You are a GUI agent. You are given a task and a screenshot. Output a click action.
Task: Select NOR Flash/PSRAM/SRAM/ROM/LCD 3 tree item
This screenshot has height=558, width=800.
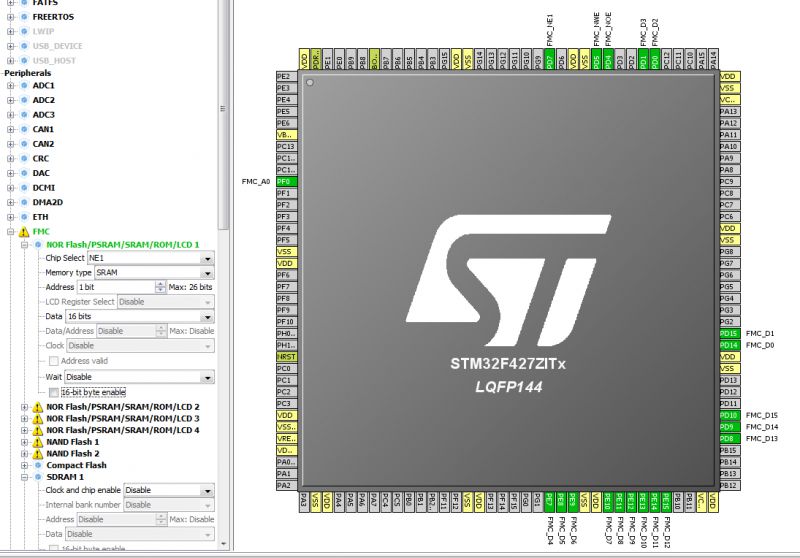pyautogui.click(x=123, y=419)
